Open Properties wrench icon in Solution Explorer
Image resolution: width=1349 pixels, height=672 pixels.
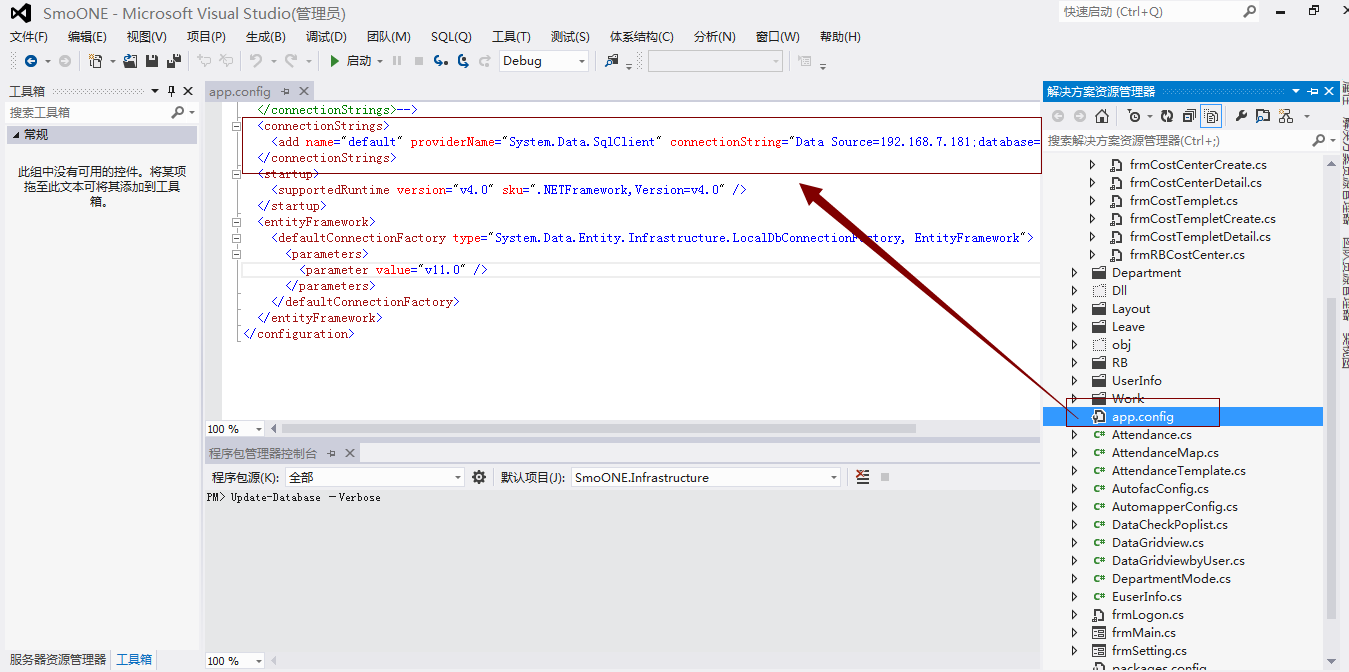(x=1242, y=116)
